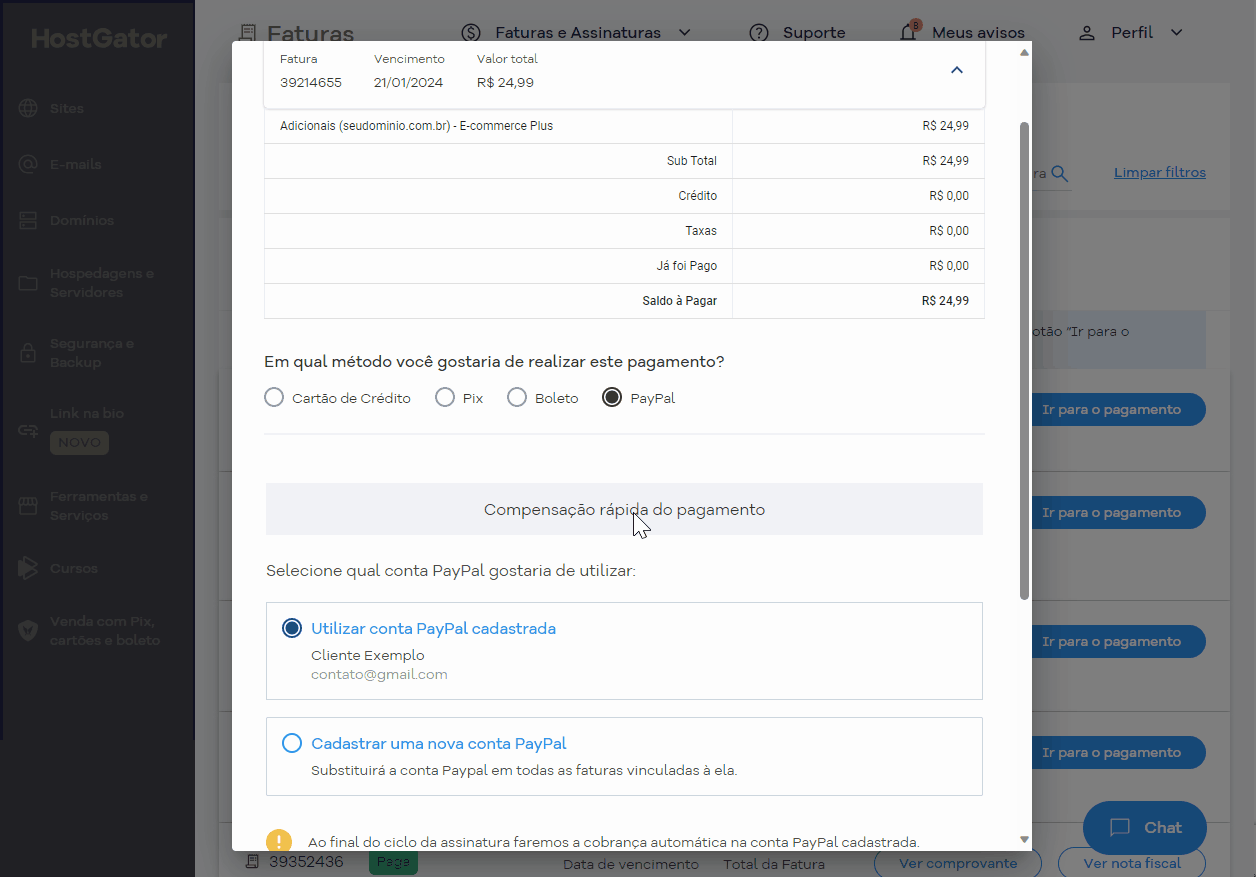Open Segurança e Backup menu item
Viewport: 1256px width, 877px height.
[92, 353]
